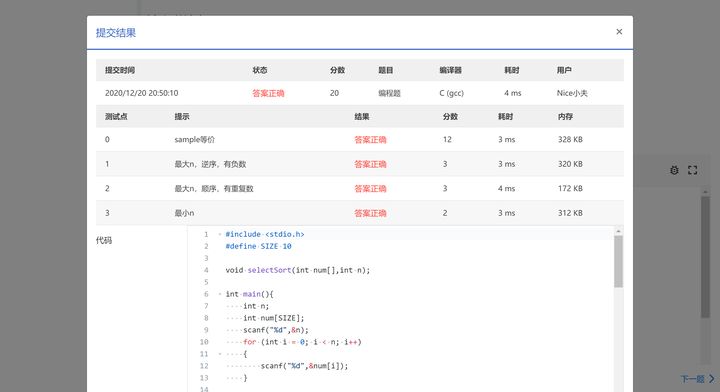The image size is (720, 392).
Task: Click the code editor's vertical scrollbar thumb
Action: pyautogui.click(x=618, y=262)
